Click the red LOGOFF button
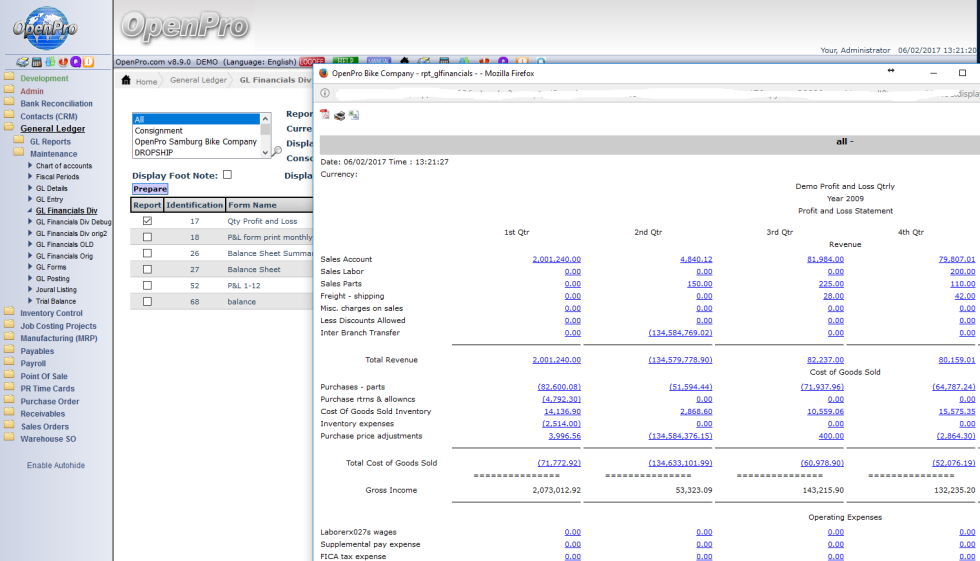The image size is (980, 561). [x=311, y=61]
